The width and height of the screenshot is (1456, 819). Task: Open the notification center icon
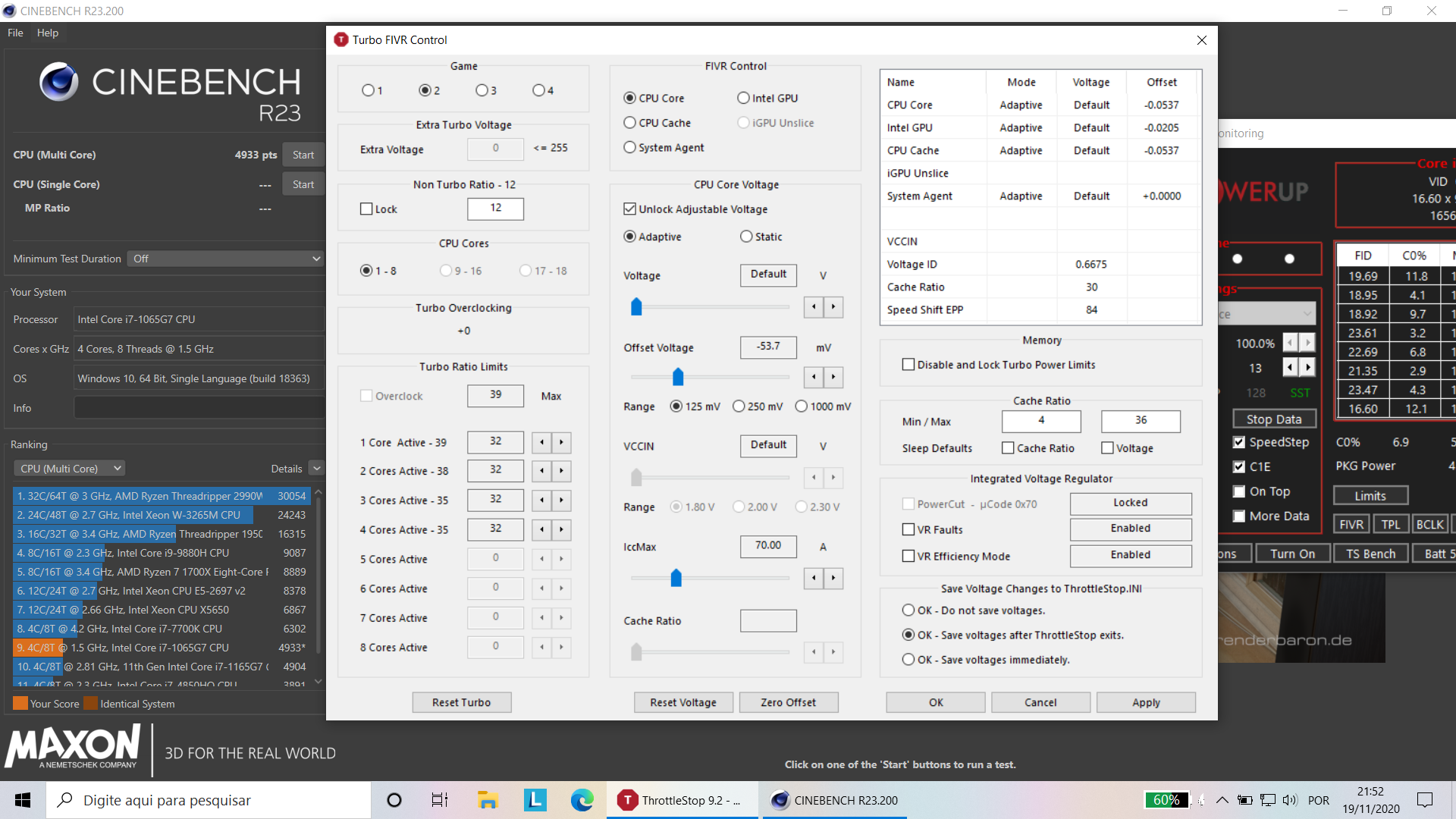click(1425, 800)
